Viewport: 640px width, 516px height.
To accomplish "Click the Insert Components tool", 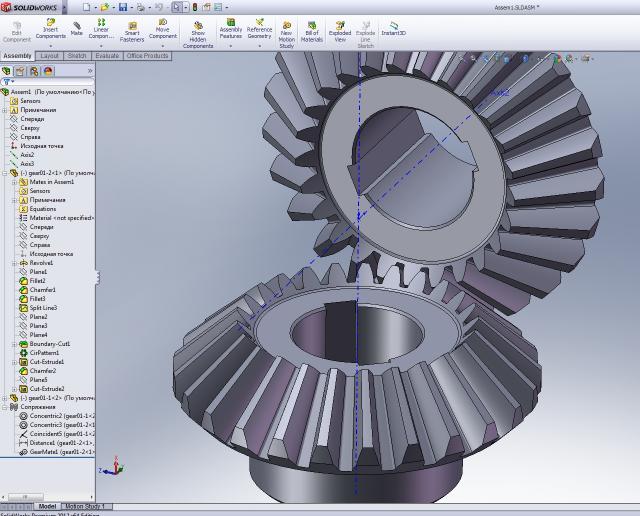I will pos(50,30).
